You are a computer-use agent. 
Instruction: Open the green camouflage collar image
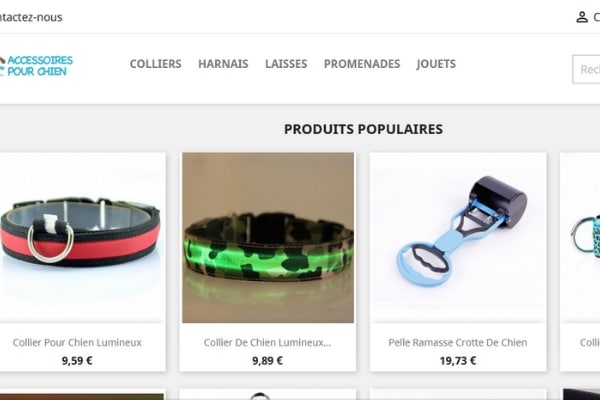[268, 237]
